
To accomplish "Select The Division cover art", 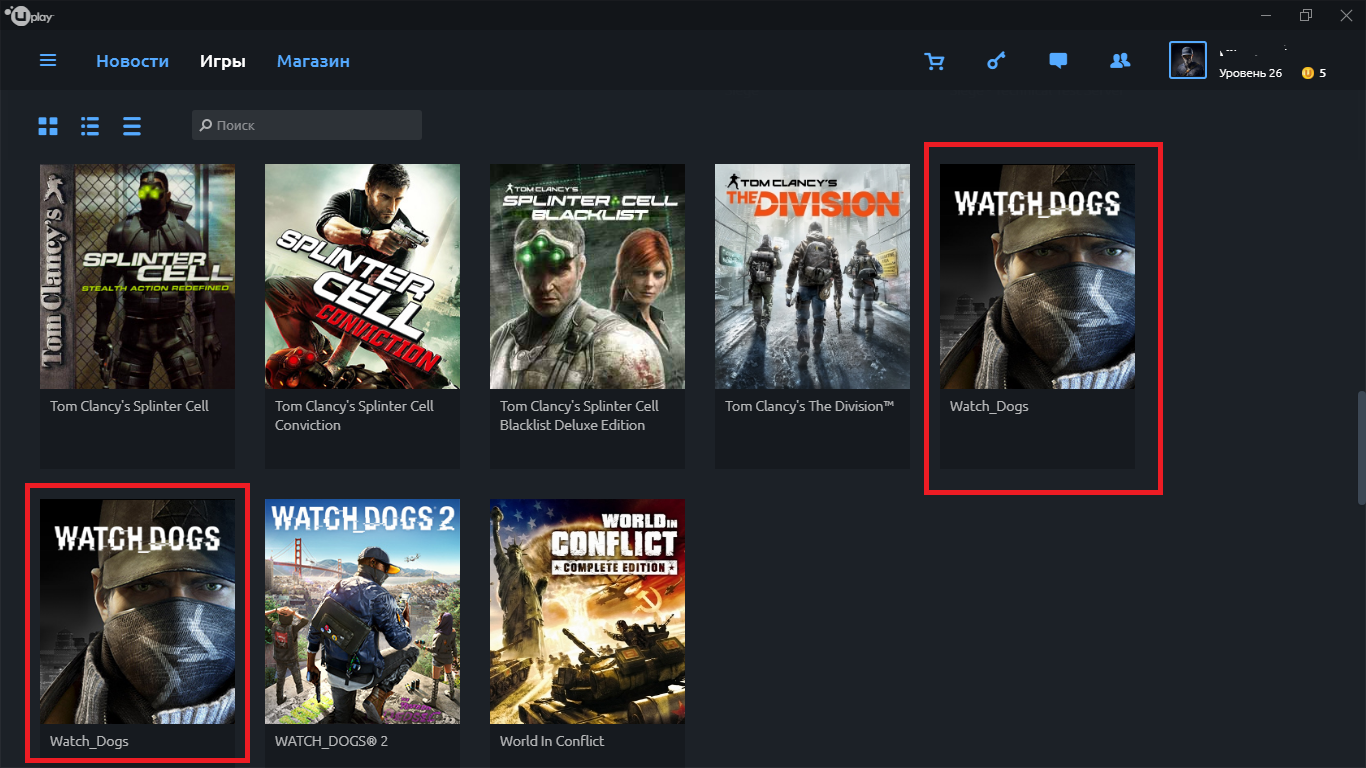I will [812, 276].
